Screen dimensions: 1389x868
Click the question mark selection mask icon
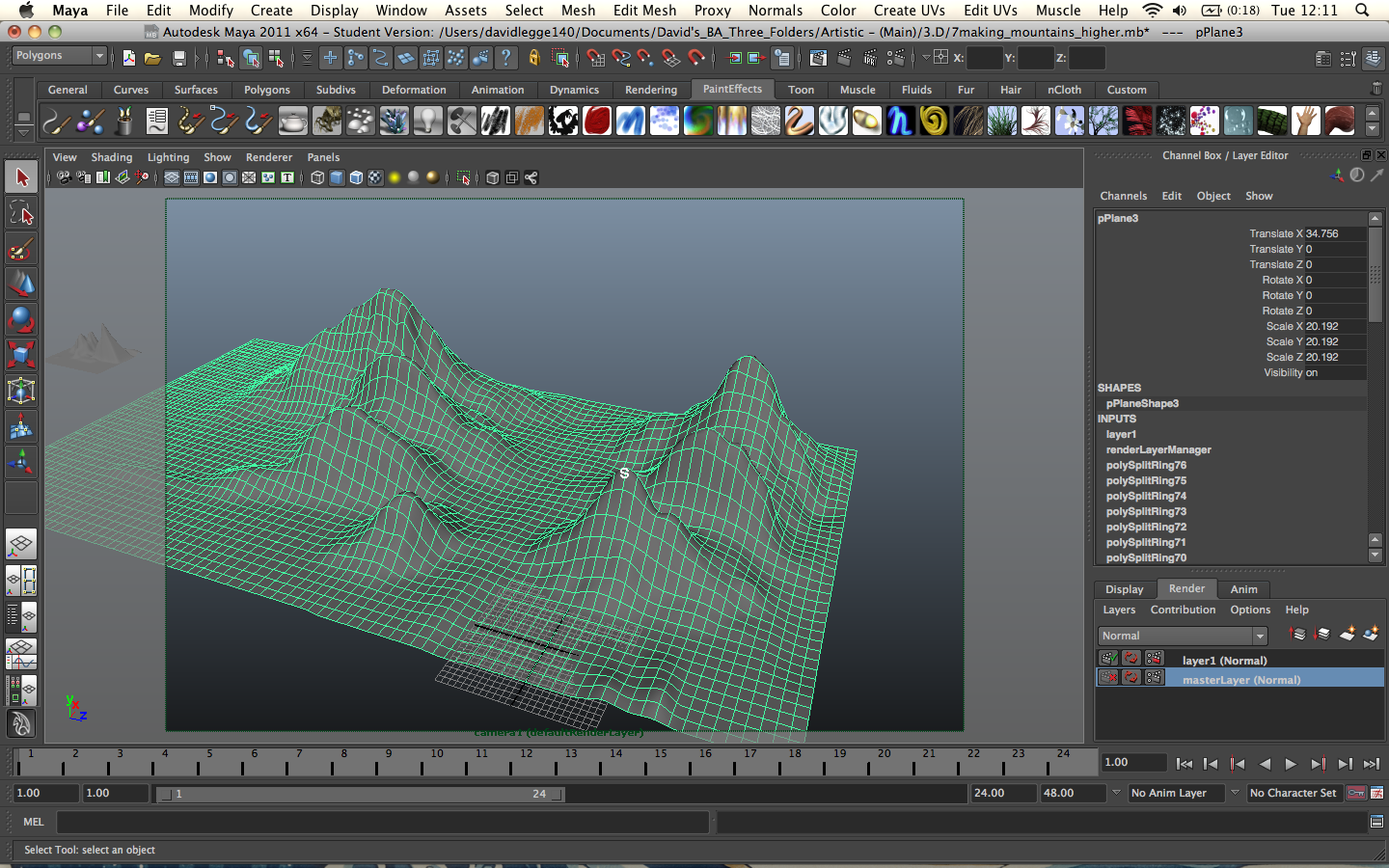pyautogui.click(x=506, y=59)
